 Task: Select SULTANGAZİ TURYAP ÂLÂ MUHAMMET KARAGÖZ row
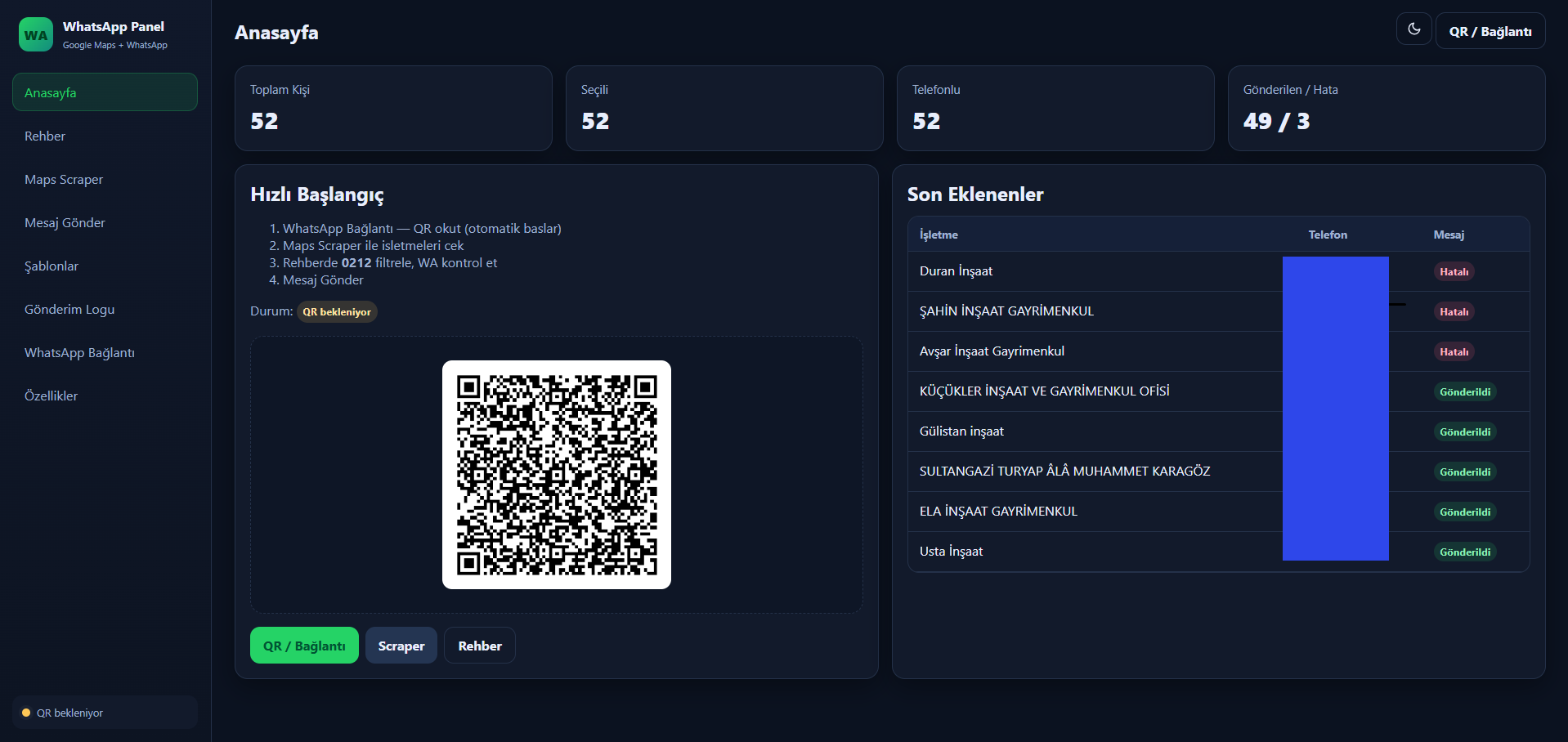(x=1218, y=472)
